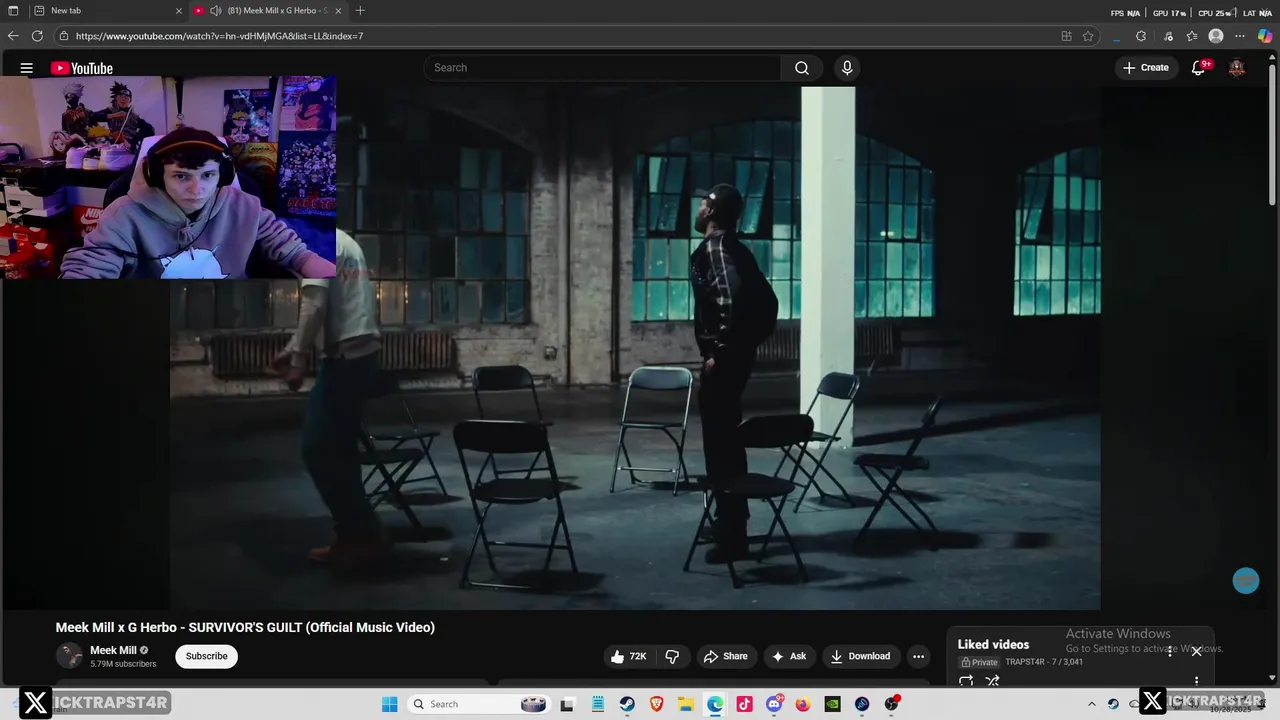Toggle shuffle in Liked videos playlist
Image resolution: width=1280 pixels, height=720 pixels.
click(992, 681)
